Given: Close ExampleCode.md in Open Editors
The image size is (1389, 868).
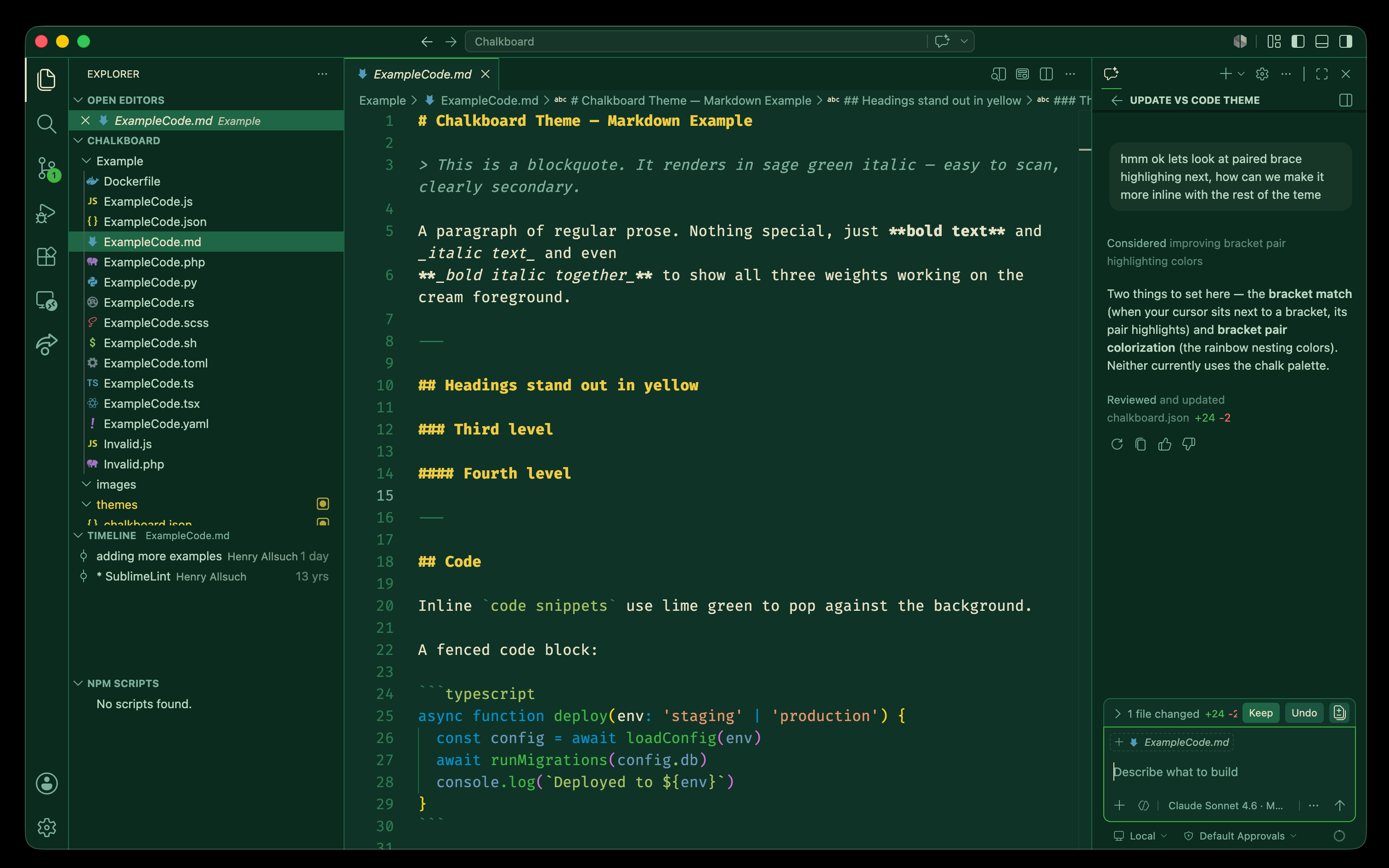Looking at the screenshot, I should tap(85, 120).
